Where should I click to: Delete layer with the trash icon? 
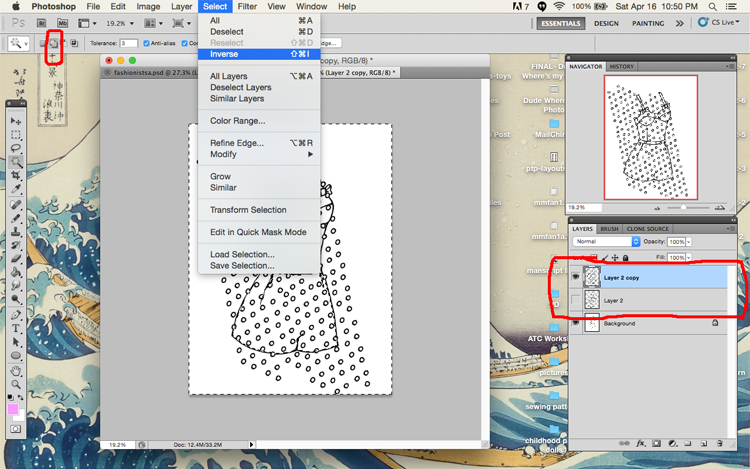coord(719,444)
